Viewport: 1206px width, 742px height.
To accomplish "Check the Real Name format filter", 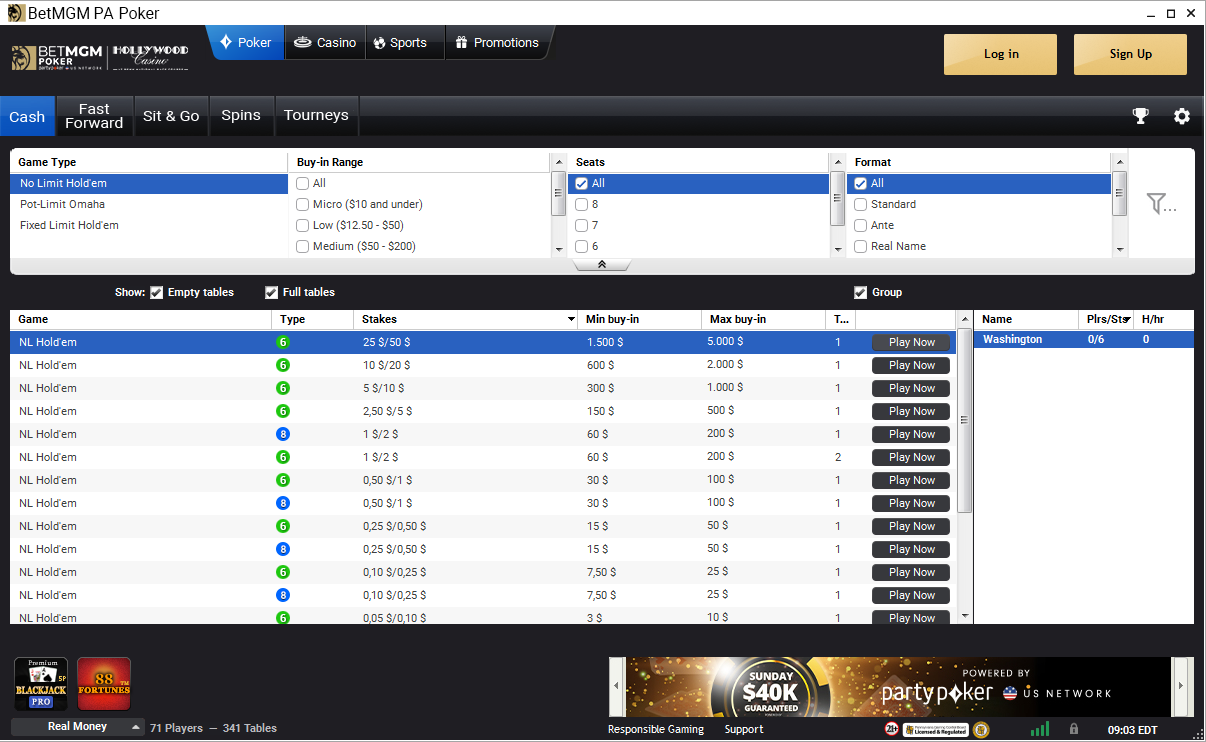I will point(860,246).
